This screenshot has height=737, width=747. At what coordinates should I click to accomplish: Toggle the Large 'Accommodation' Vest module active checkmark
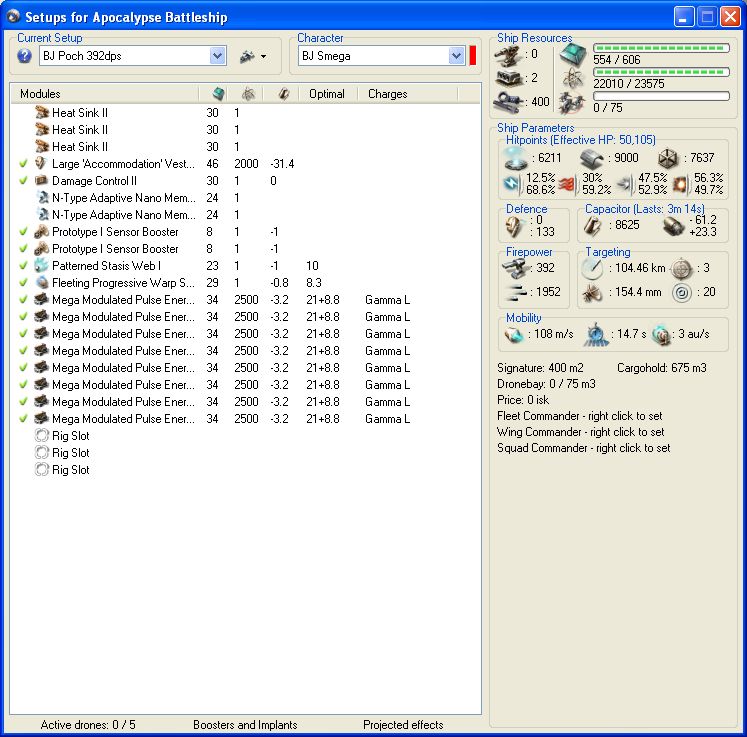[23, 164]
